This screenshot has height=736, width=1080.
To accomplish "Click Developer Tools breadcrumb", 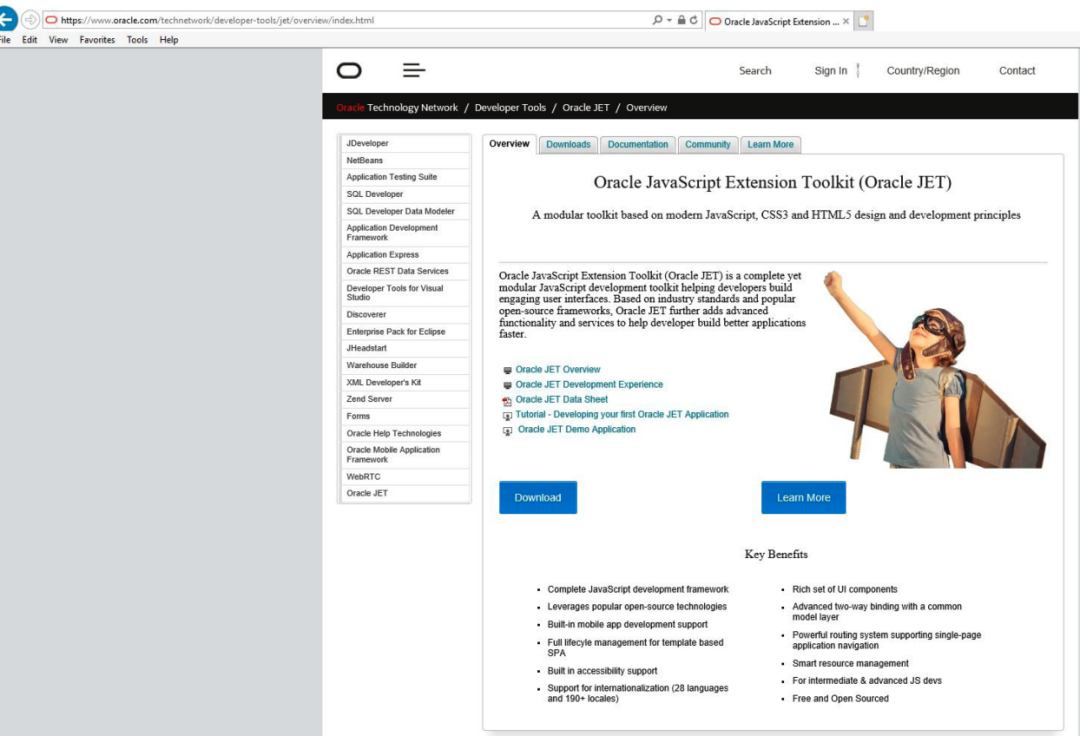I will [x=510, y=107].
